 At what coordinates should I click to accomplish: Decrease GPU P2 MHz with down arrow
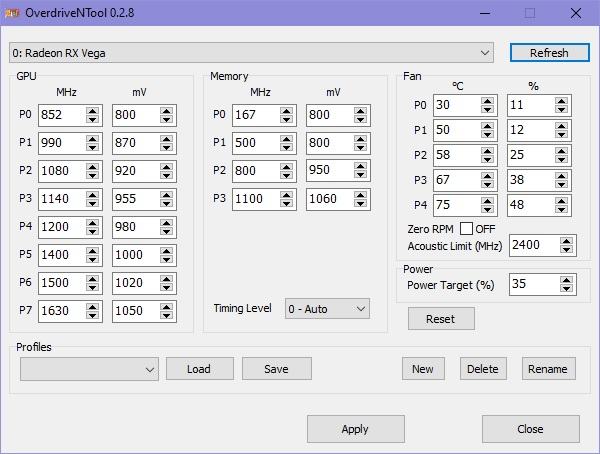[92, 175]
